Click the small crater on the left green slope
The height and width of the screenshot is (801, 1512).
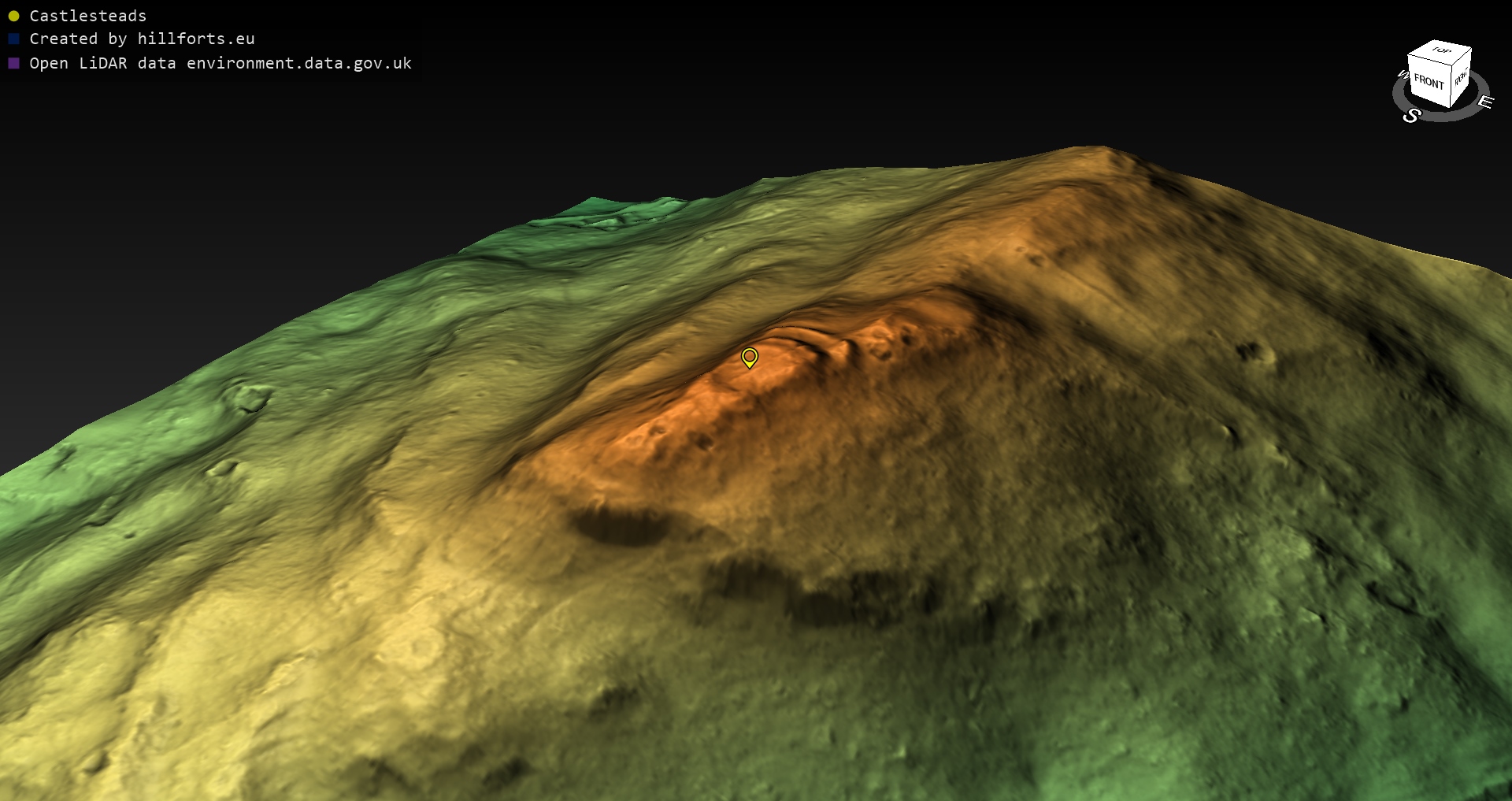pyautogui.click(x=250, y=399)
